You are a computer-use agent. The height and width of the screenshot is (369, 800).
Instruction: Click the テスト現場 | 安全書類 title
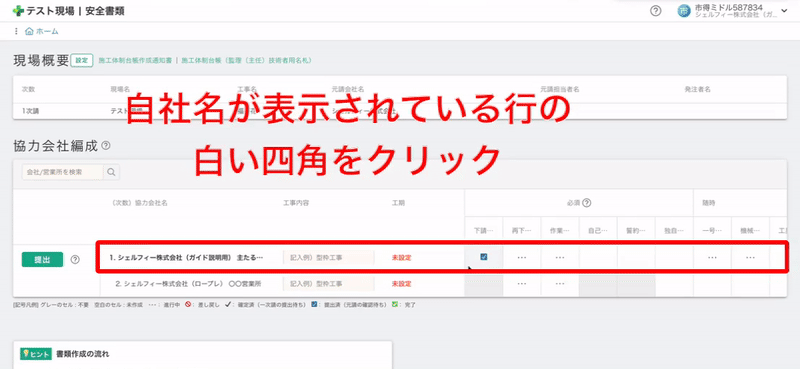75,11
